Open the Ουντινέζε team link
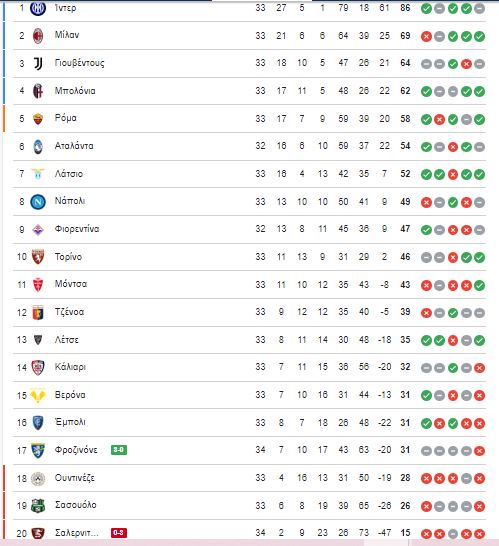Image resolution: width=499 pixels, height=546 pixels. coord(75,478)
